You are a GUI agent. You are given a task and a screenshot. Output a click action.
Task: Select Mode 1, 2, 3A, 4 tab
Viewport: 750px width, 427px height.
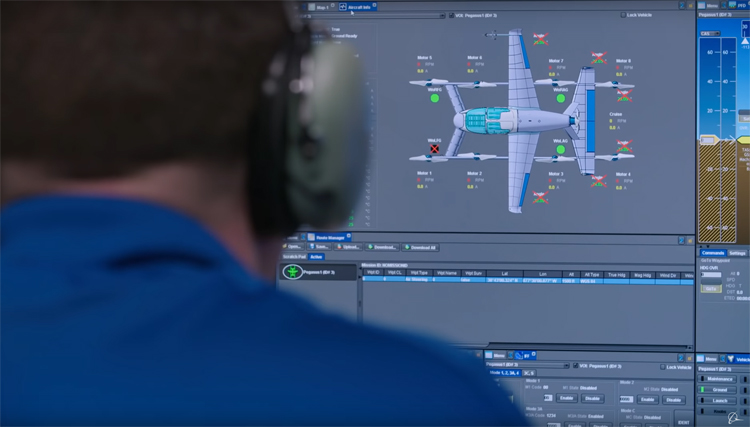[504, 372]
